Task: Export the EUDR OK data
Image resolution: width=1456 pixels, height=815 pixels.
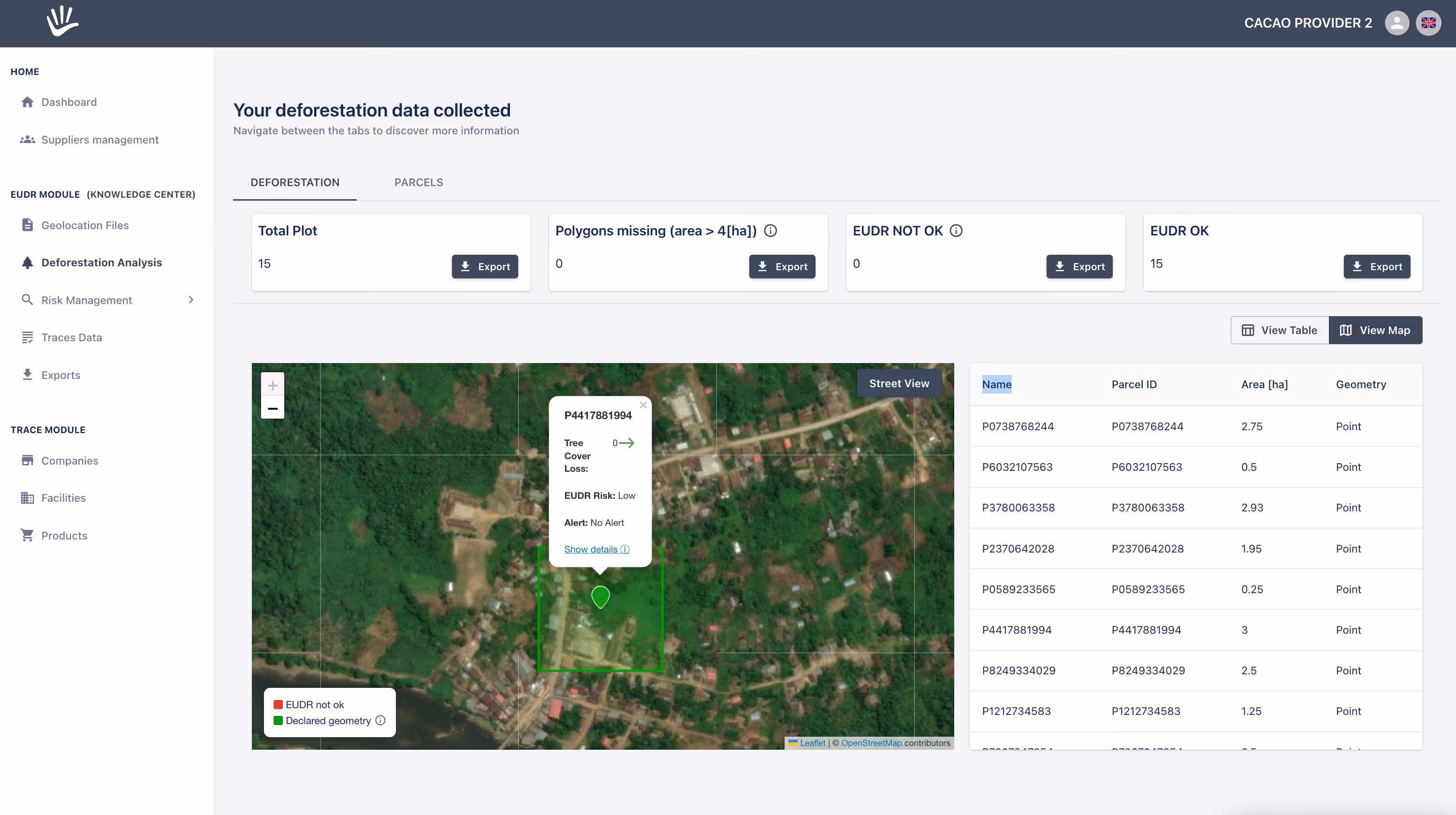Action: [1376, 266]
